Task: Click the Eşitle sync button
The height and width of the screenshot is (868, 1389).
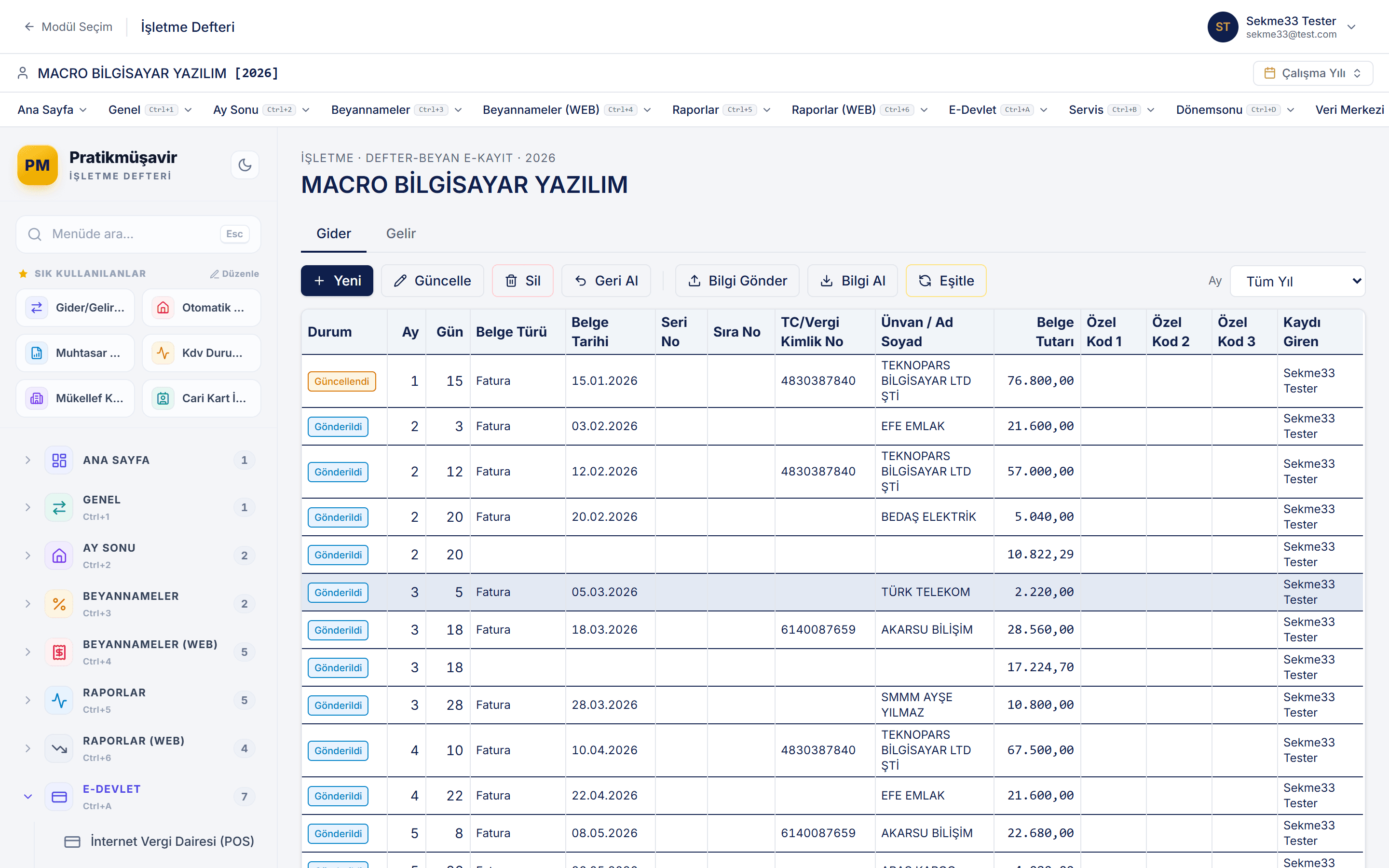Action: click(x=946, y=281)
